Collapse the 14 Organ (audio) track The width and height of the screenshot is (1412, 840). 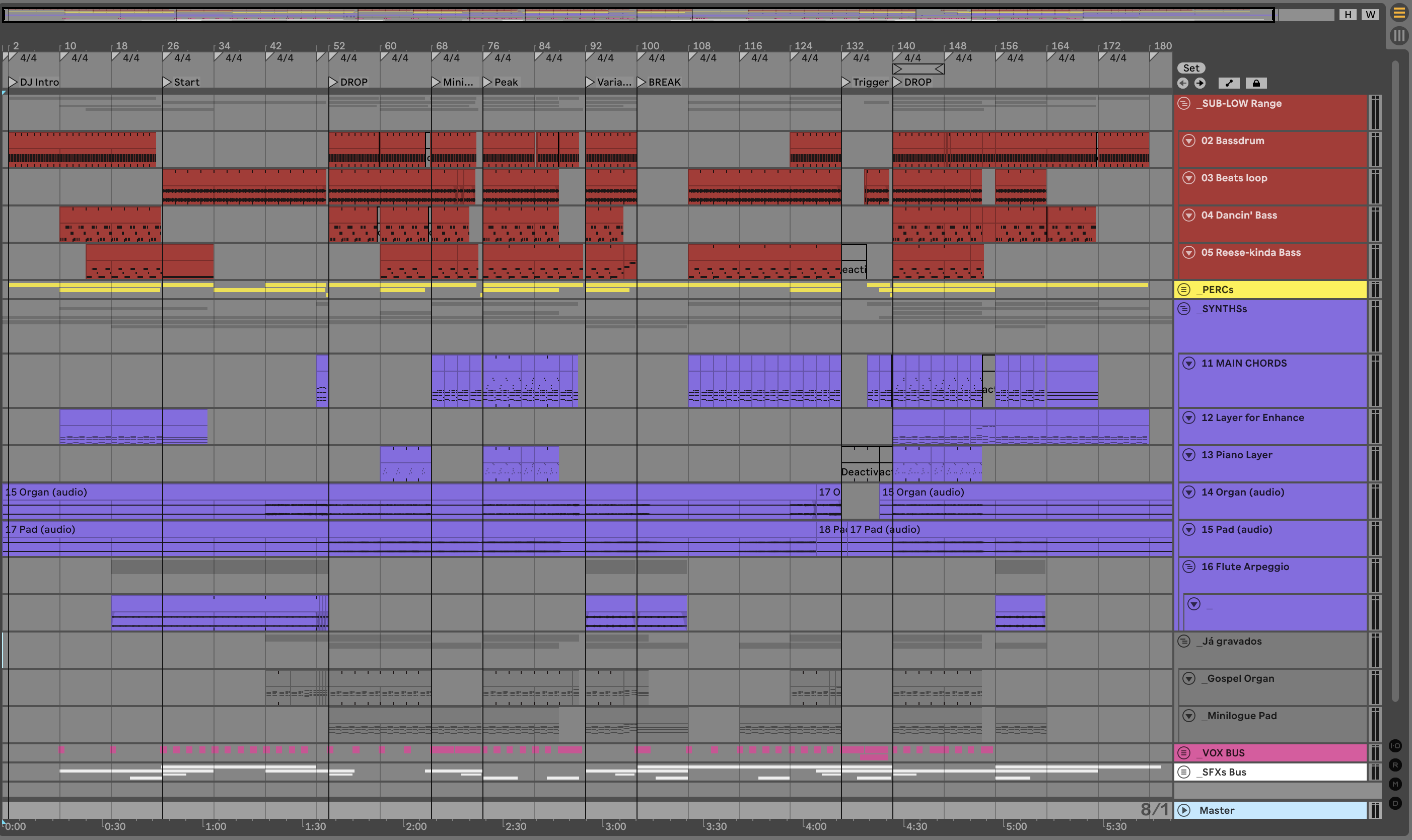[x=1189, y=493]
